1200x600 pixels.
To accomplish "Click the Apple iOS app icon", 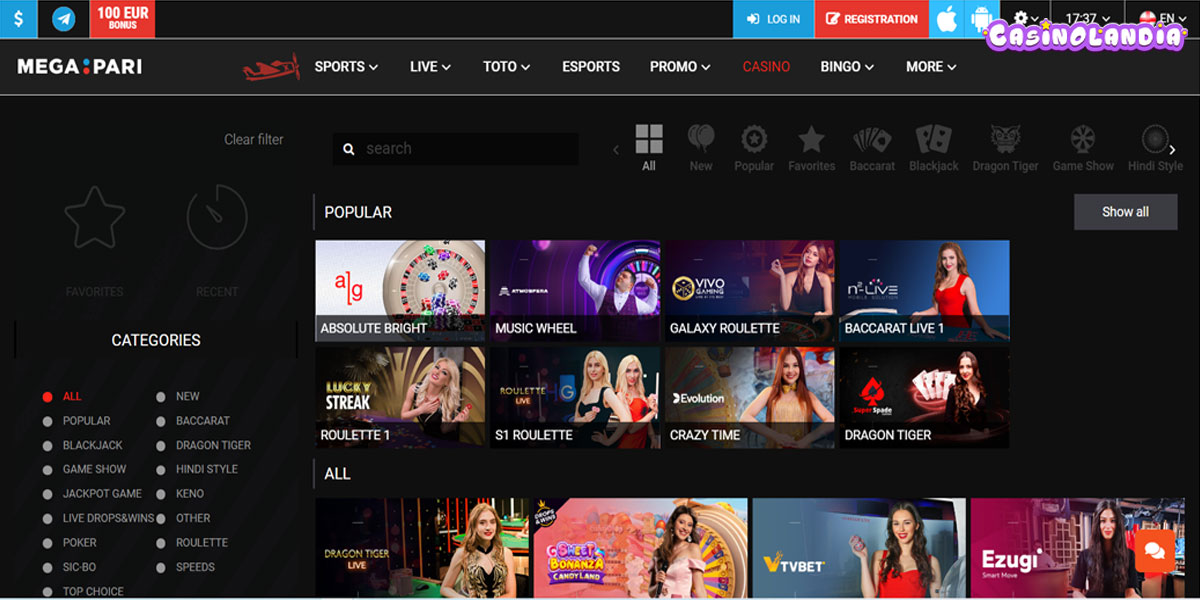I will point(946,19).
